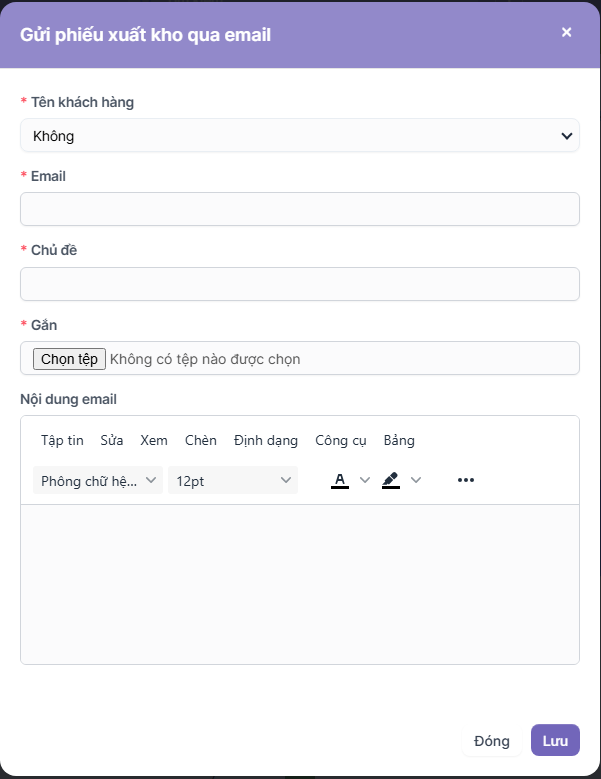The height and width of the screenshot is (779, 601).
Task: Open the system font family selector
Action: coord(98,481)
